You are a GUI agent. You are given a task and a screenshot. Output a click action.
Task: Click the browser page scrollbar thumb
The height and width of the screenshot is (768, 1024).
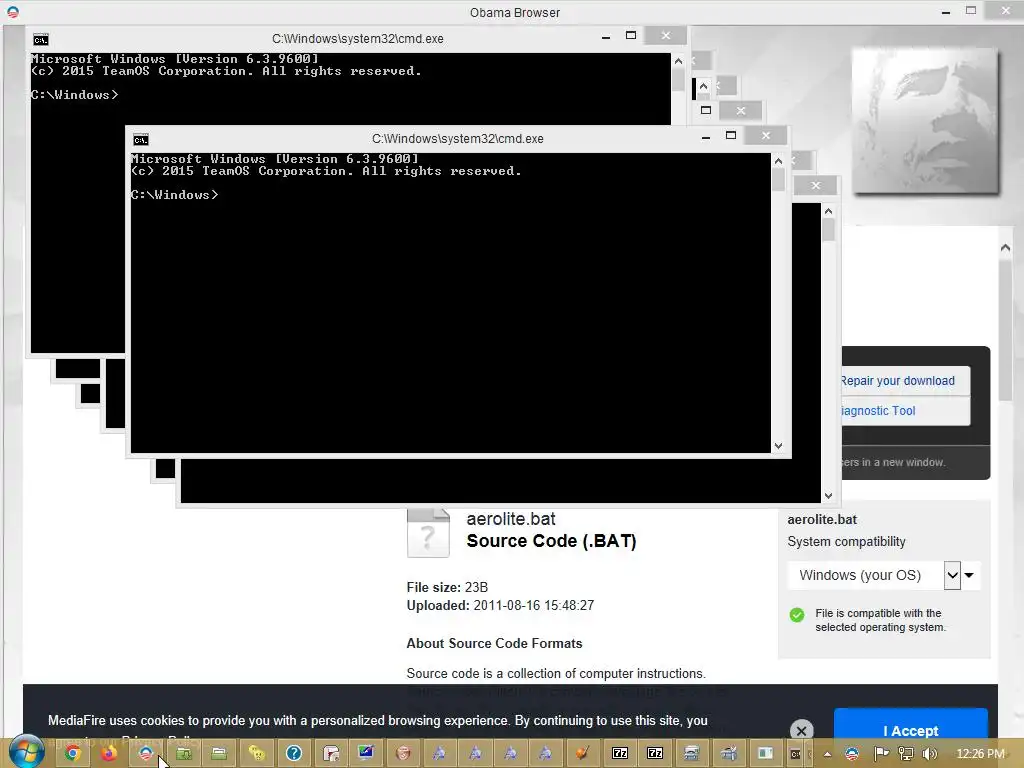coord(1005,330)
